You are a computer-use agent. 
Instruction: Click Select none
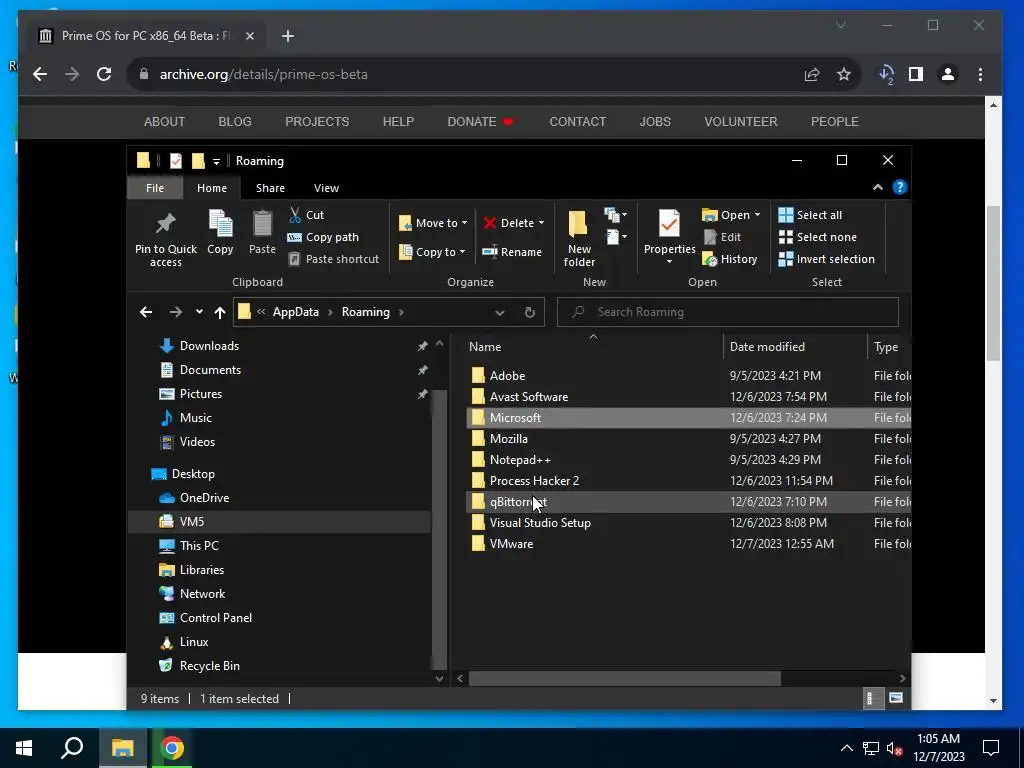click(818, 237)
